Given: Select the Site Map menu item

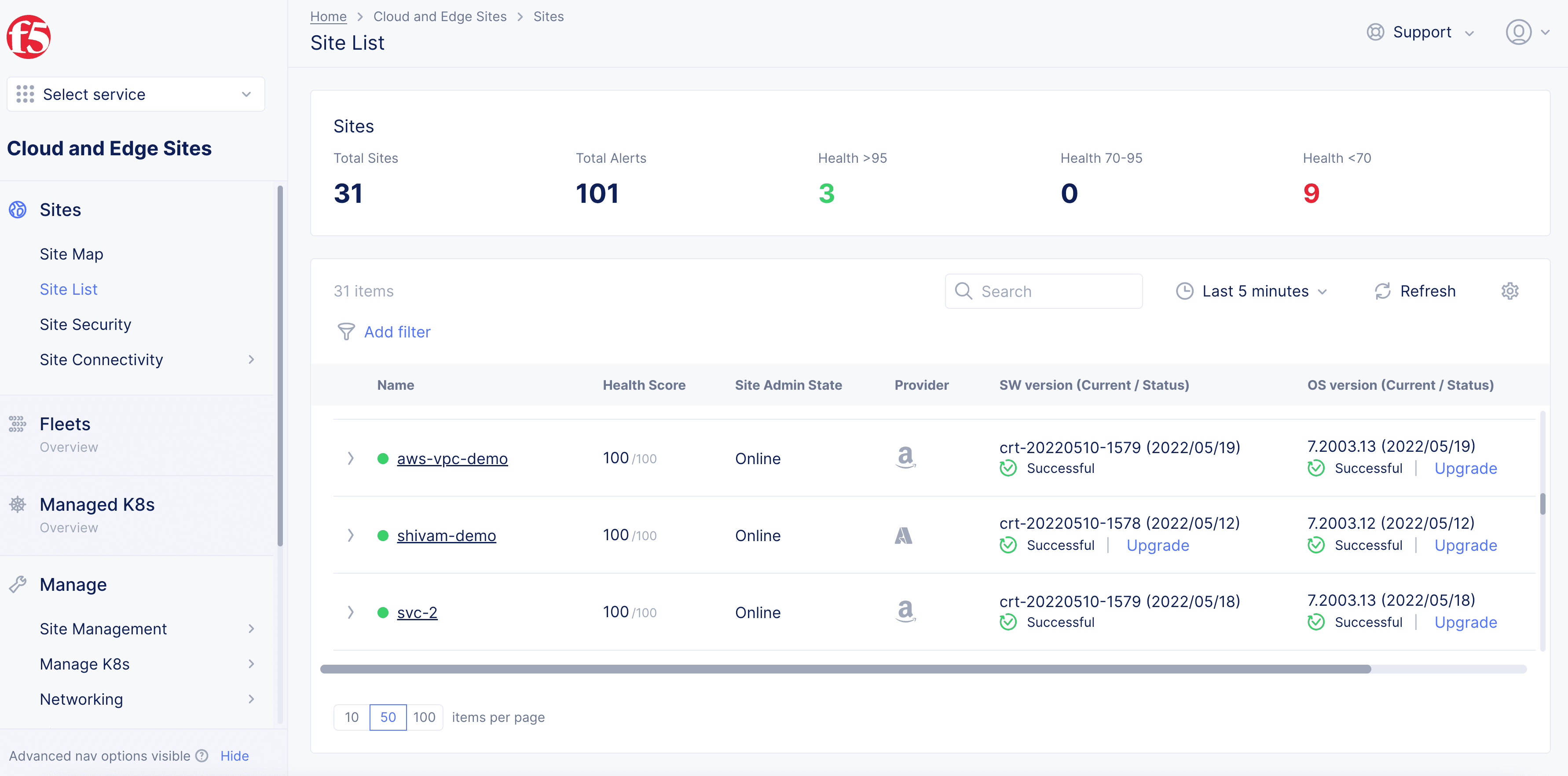Looking at the screenshot, I should click(x=71, y=254).
